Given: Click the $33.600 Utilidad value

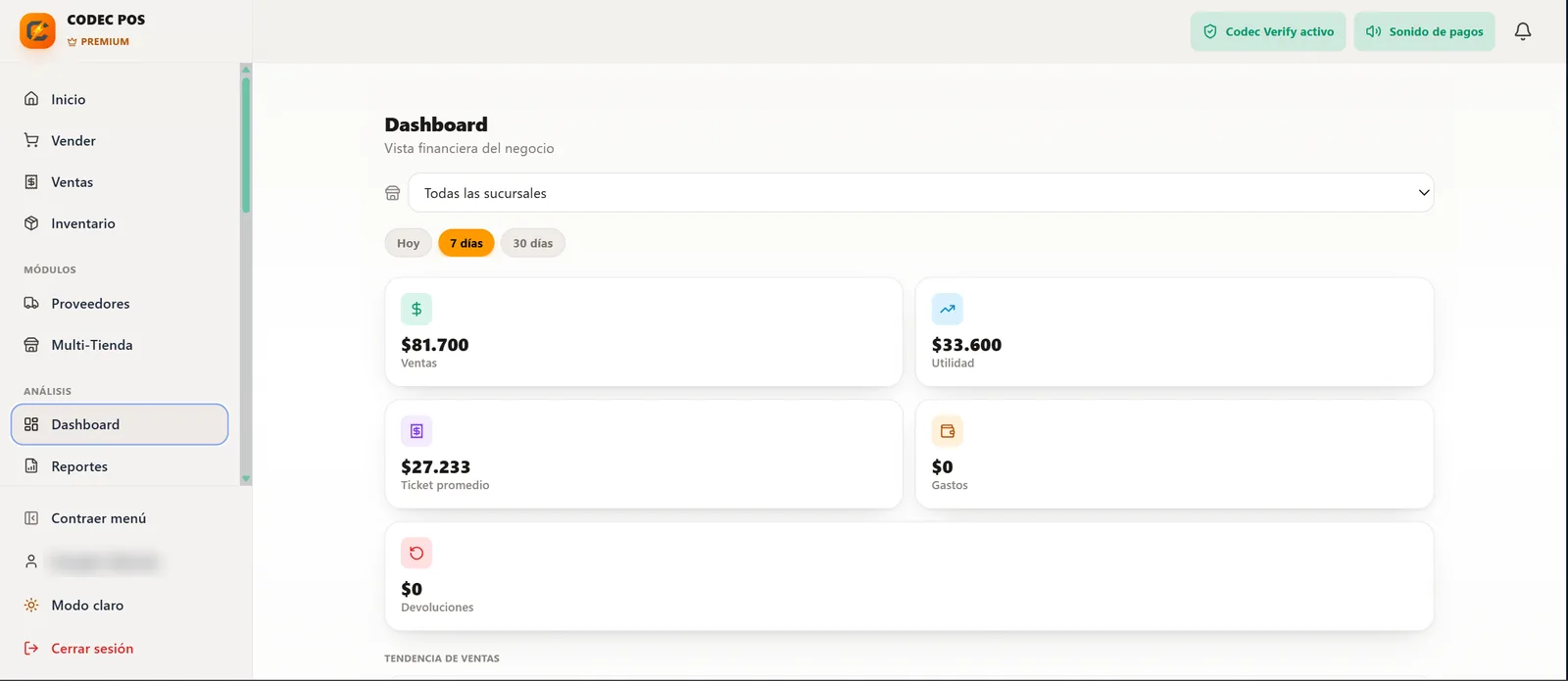Looking at the screenshot, I should [966, 345].
